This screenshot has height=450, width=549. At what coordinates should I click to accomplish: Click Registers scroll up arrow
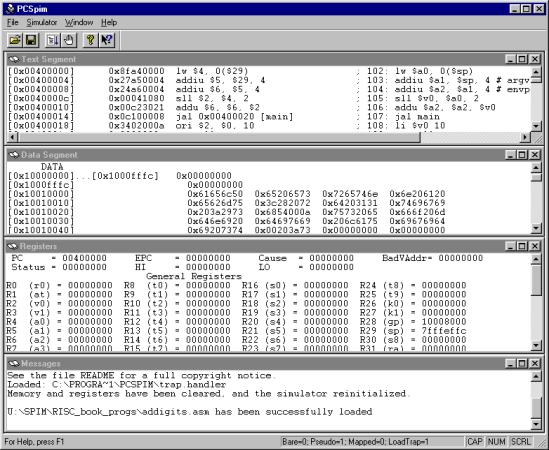click(536, 259)
